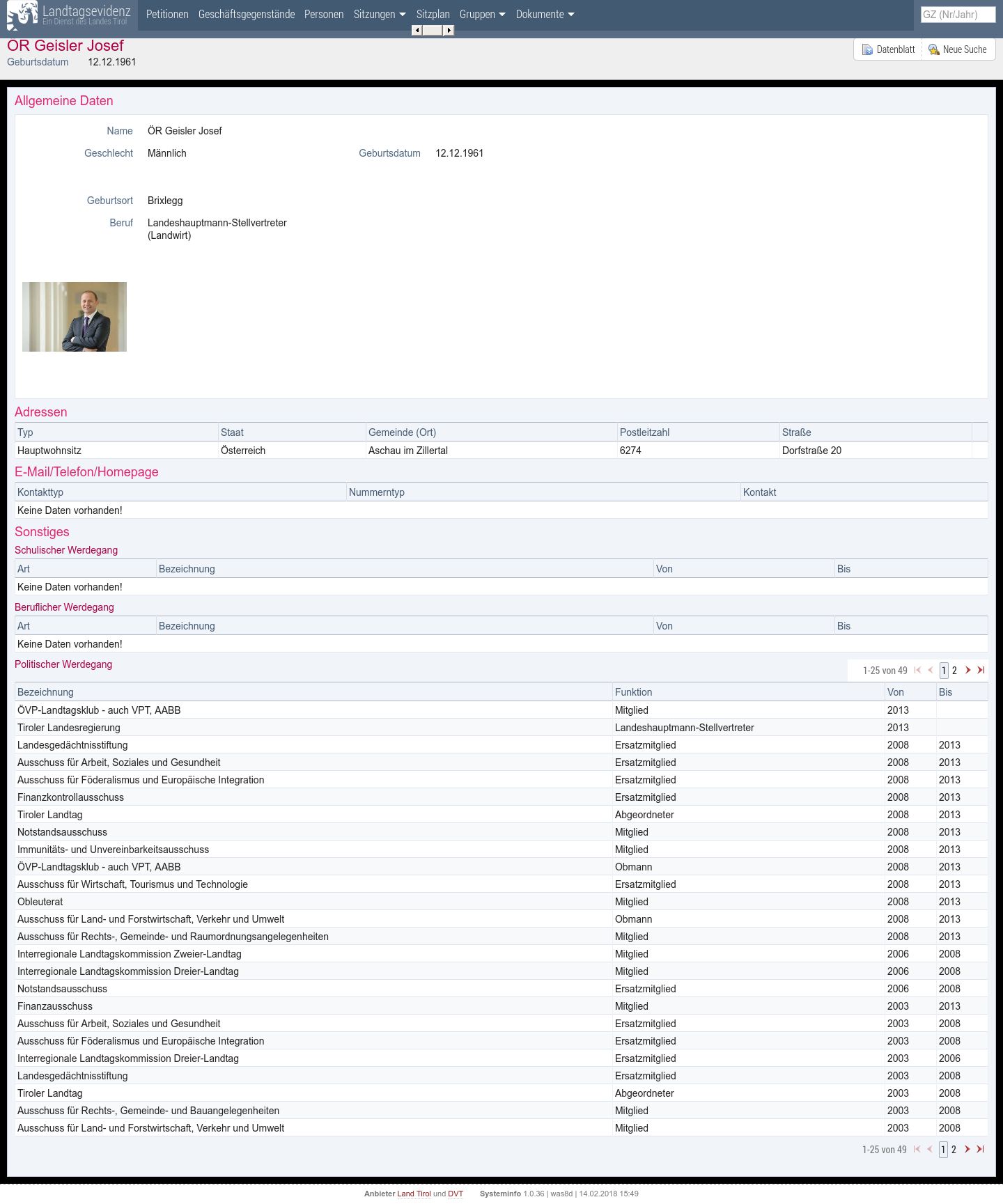Open the Land Tirol footer link
The image size is (1003, 1204).
pos(414,1194)
